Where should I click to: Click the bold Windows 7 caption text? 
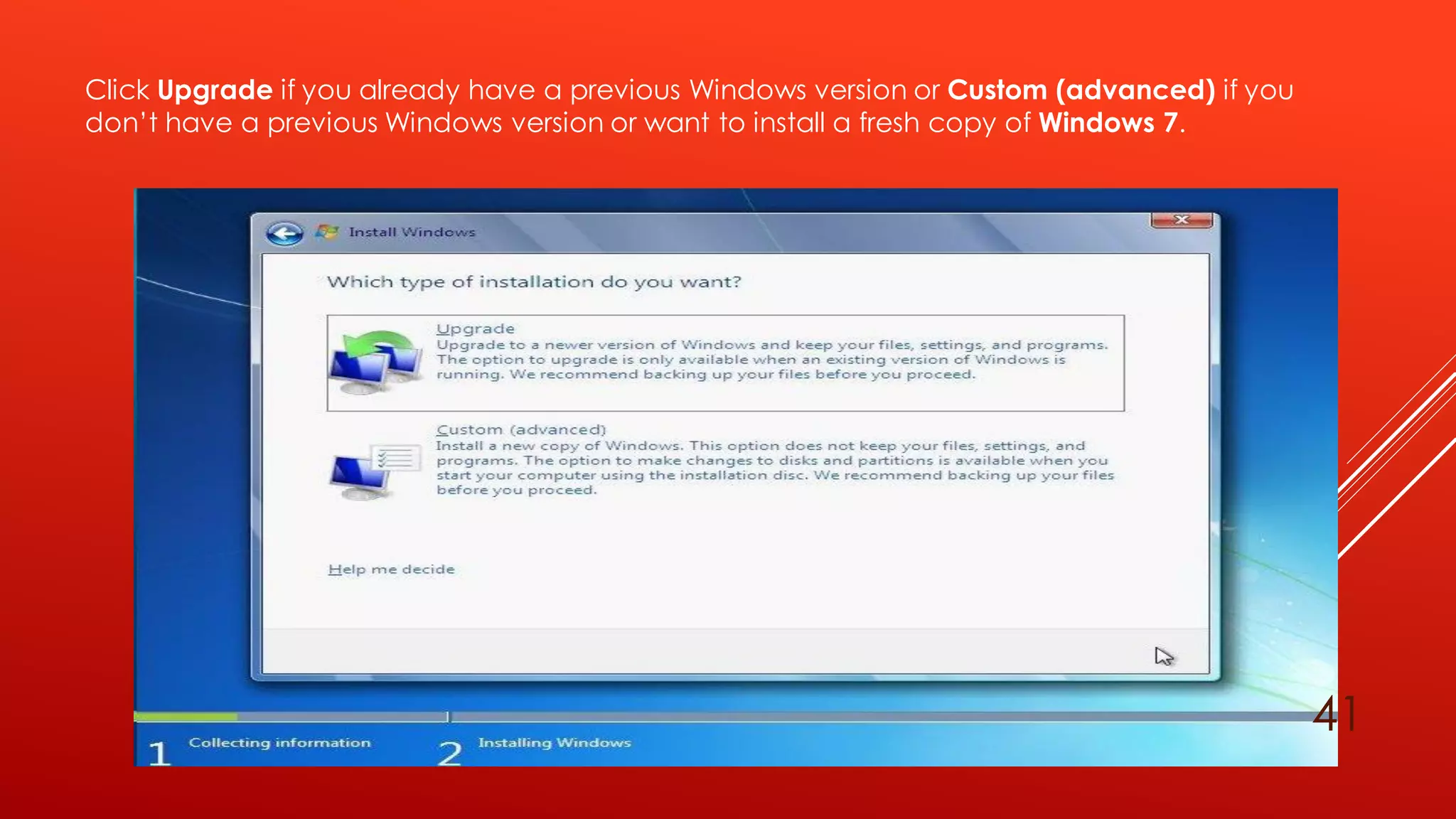1108,123
